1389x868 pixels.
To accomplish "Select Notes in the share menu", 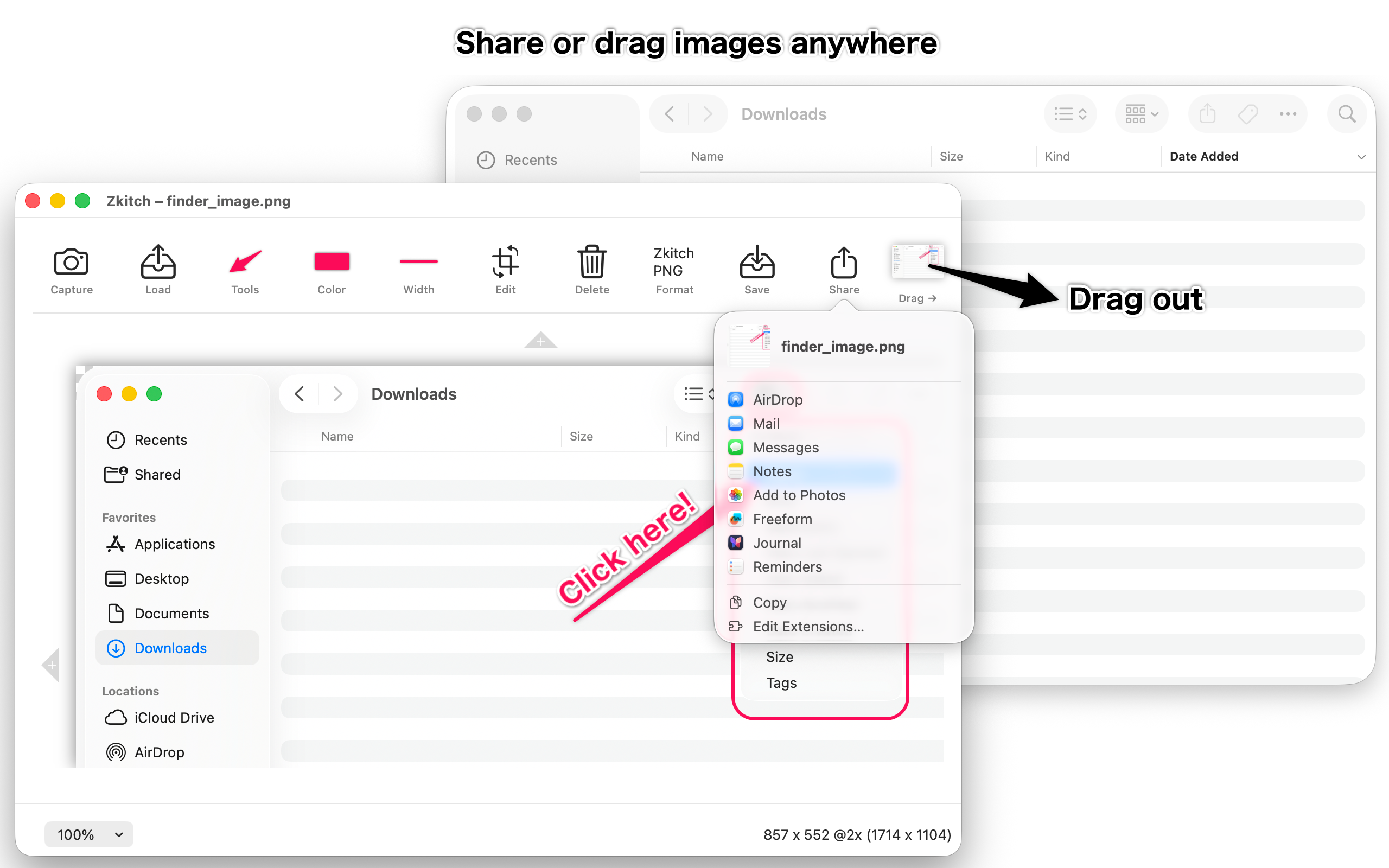I will [772, 471].
